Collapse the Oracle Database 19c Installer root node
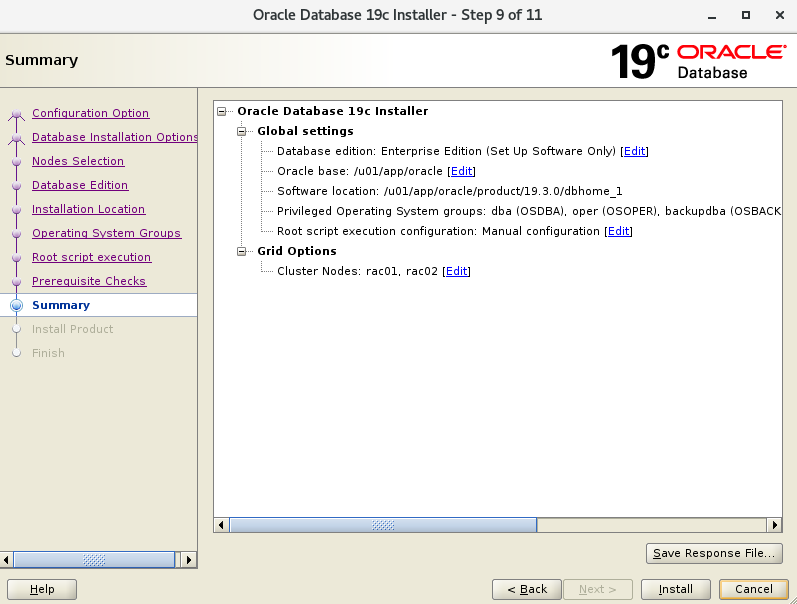This screenshot has width=797, height=604. pyautogui.click(x=221, y=111)
